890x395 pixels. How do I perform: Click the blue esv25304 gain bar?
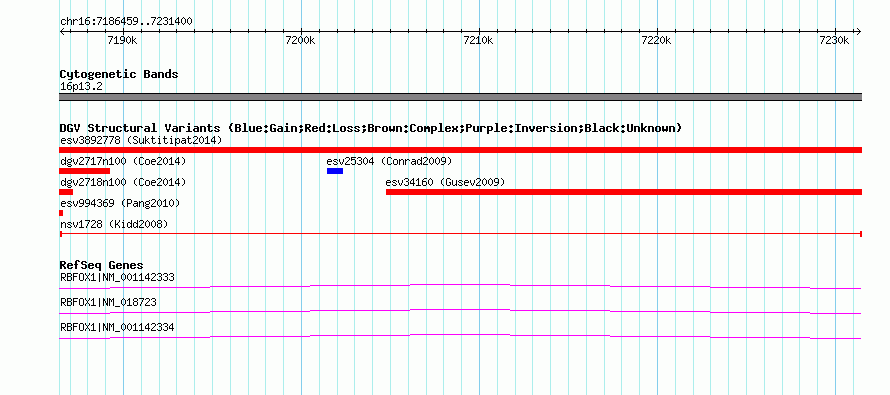[335, 171]
